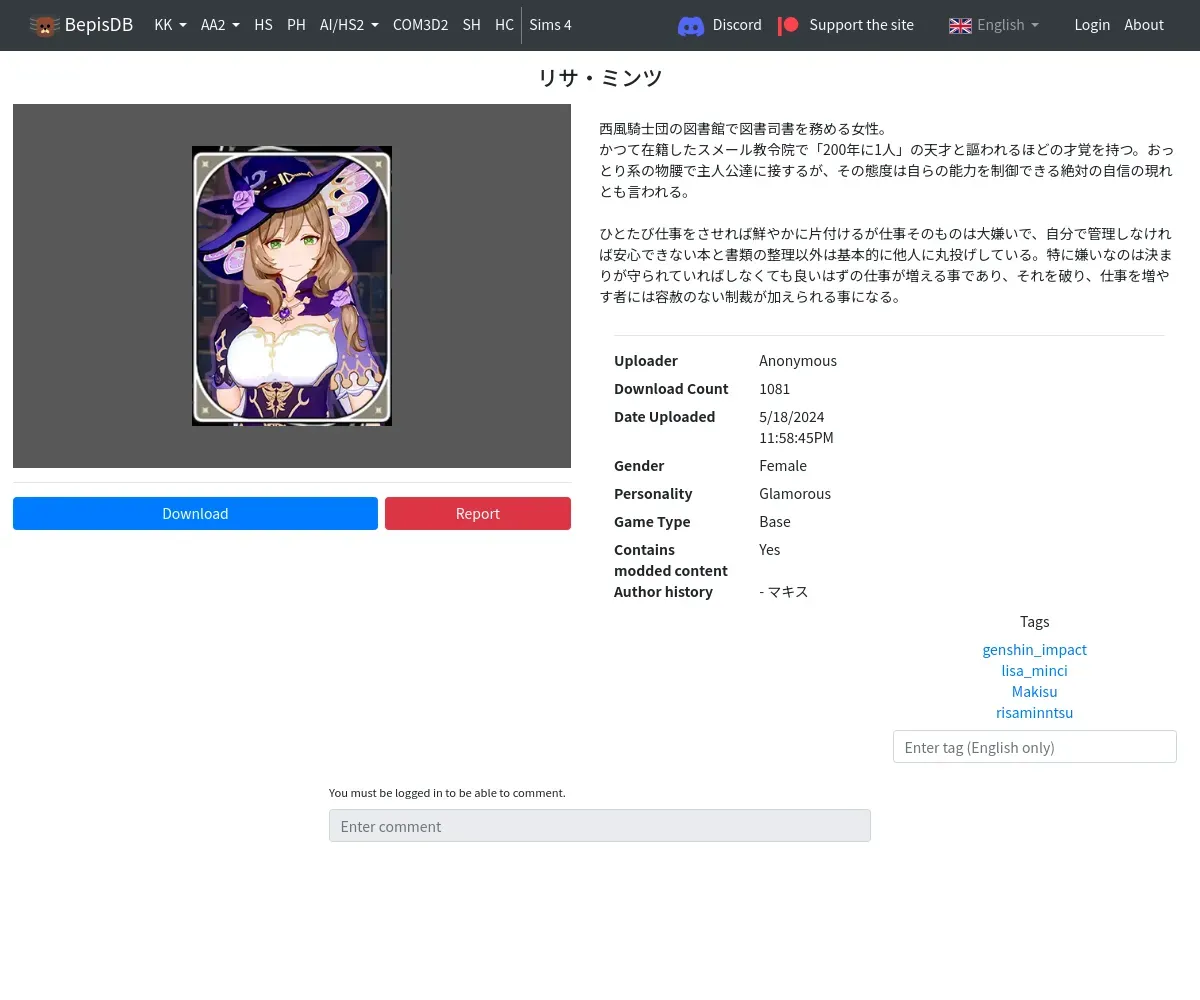Screen dimensions: 1200x1000
Task: Open the About page
Action: tap(1144, 25)
